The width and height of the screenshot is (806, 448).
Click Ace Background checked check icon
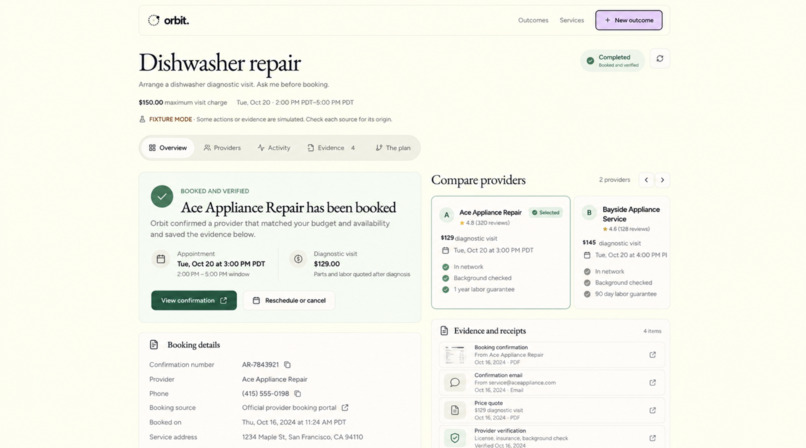point(445,278)
